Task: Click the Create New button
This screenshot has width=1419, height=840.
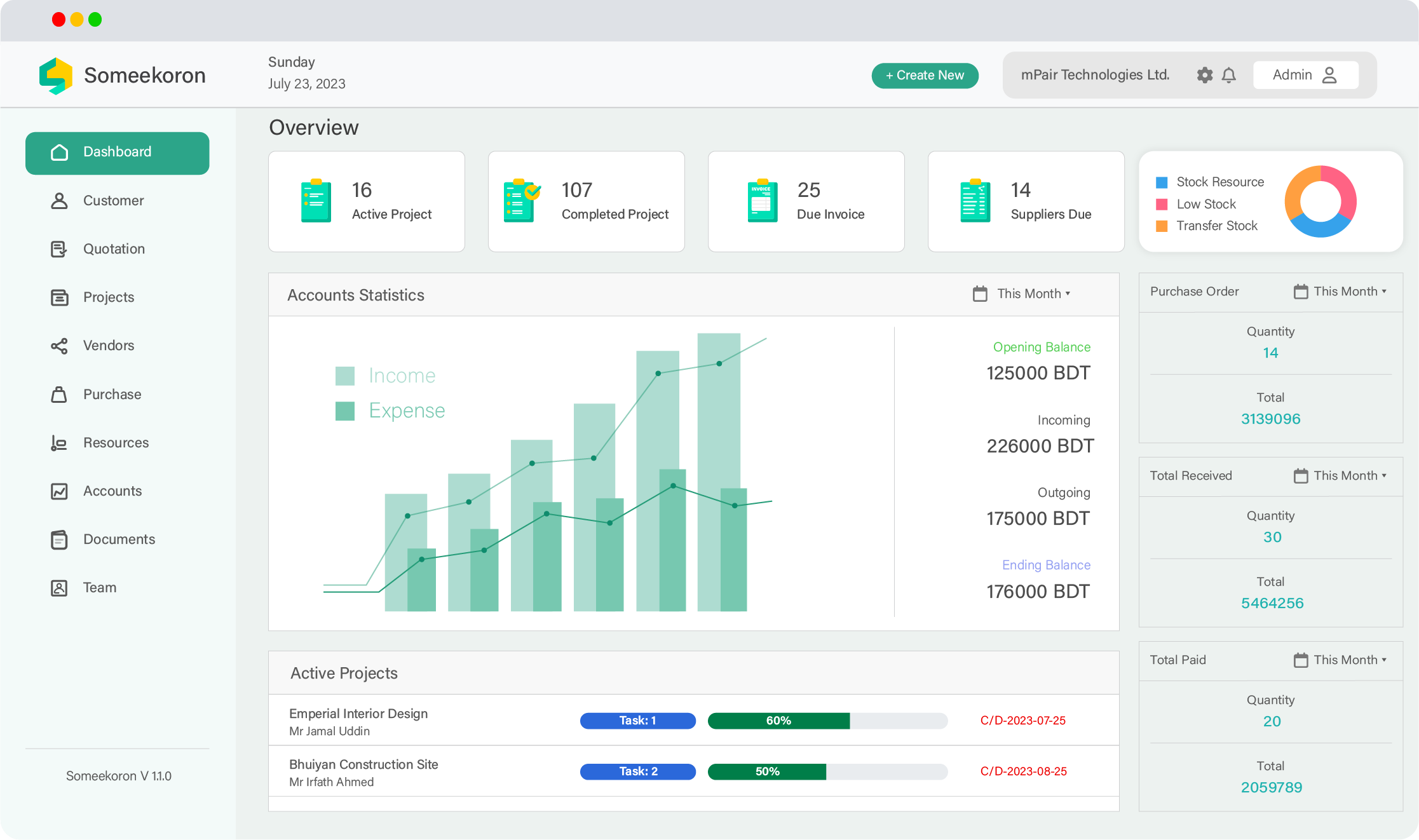Action: (x=925, y=75)
